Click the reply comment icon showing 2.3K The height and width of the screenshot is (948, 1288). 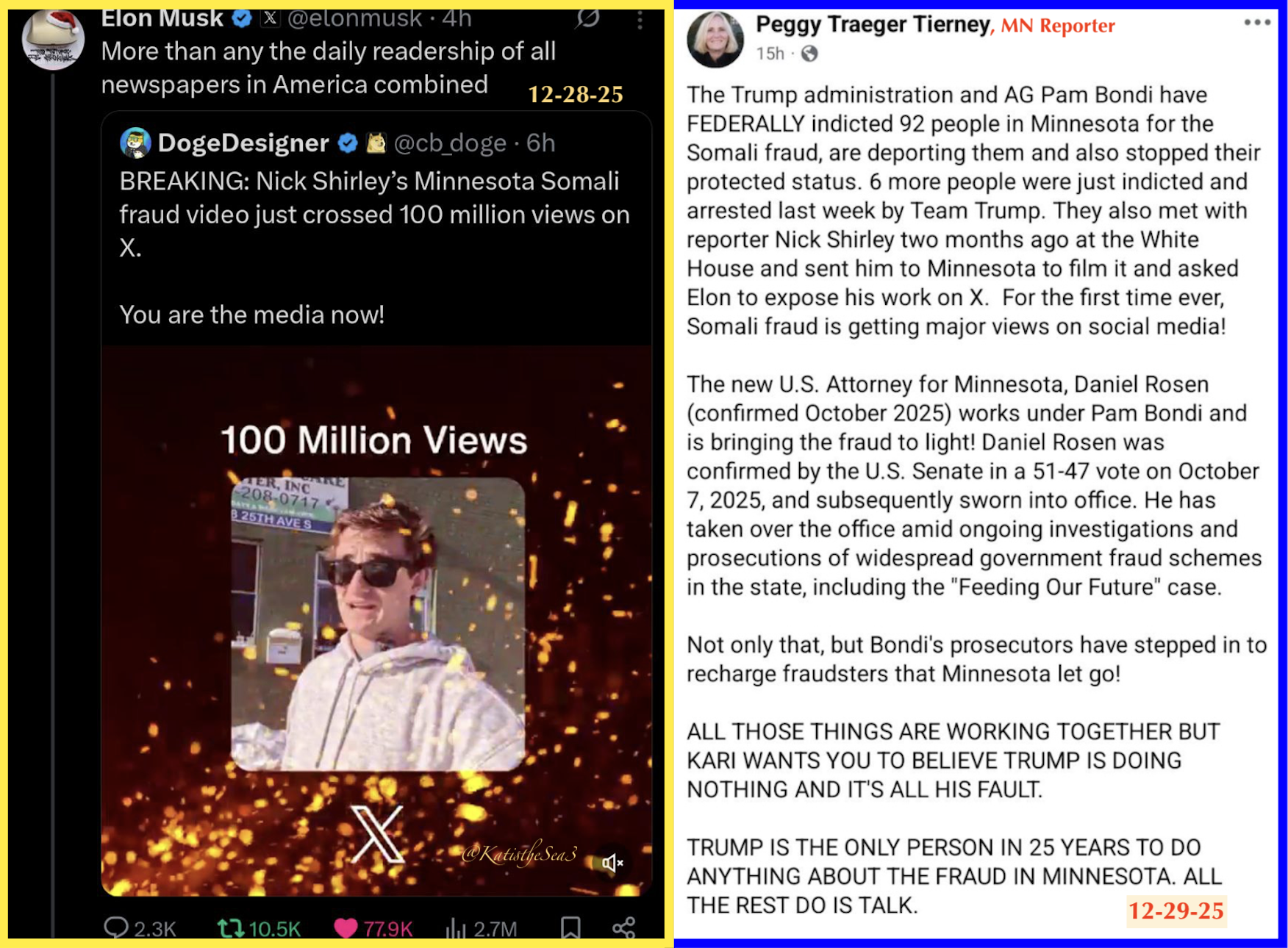coord(116,928)
